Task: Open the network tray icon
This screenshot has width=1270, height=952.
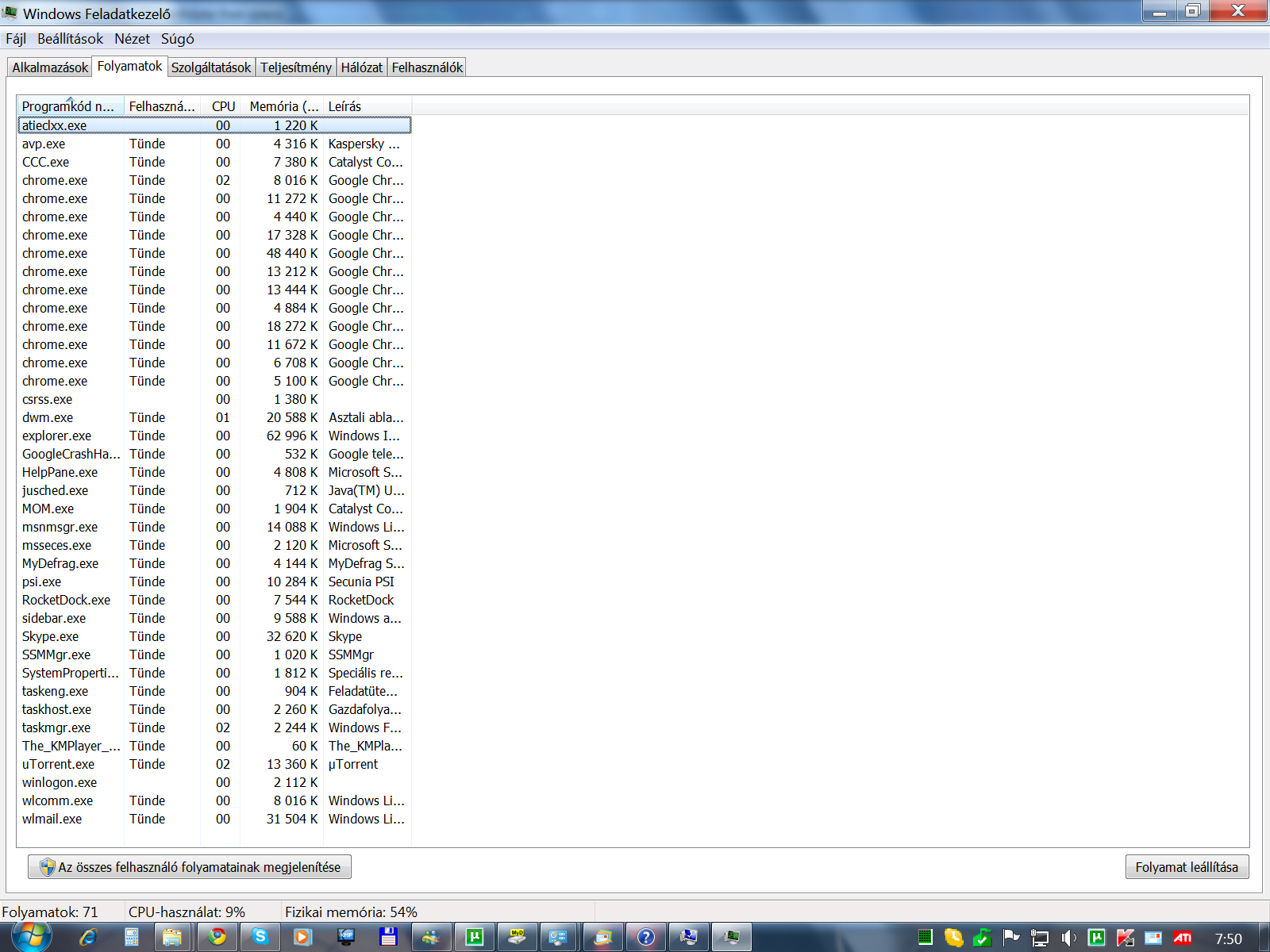Action: pyautogui.click(x=1039, y=938)
